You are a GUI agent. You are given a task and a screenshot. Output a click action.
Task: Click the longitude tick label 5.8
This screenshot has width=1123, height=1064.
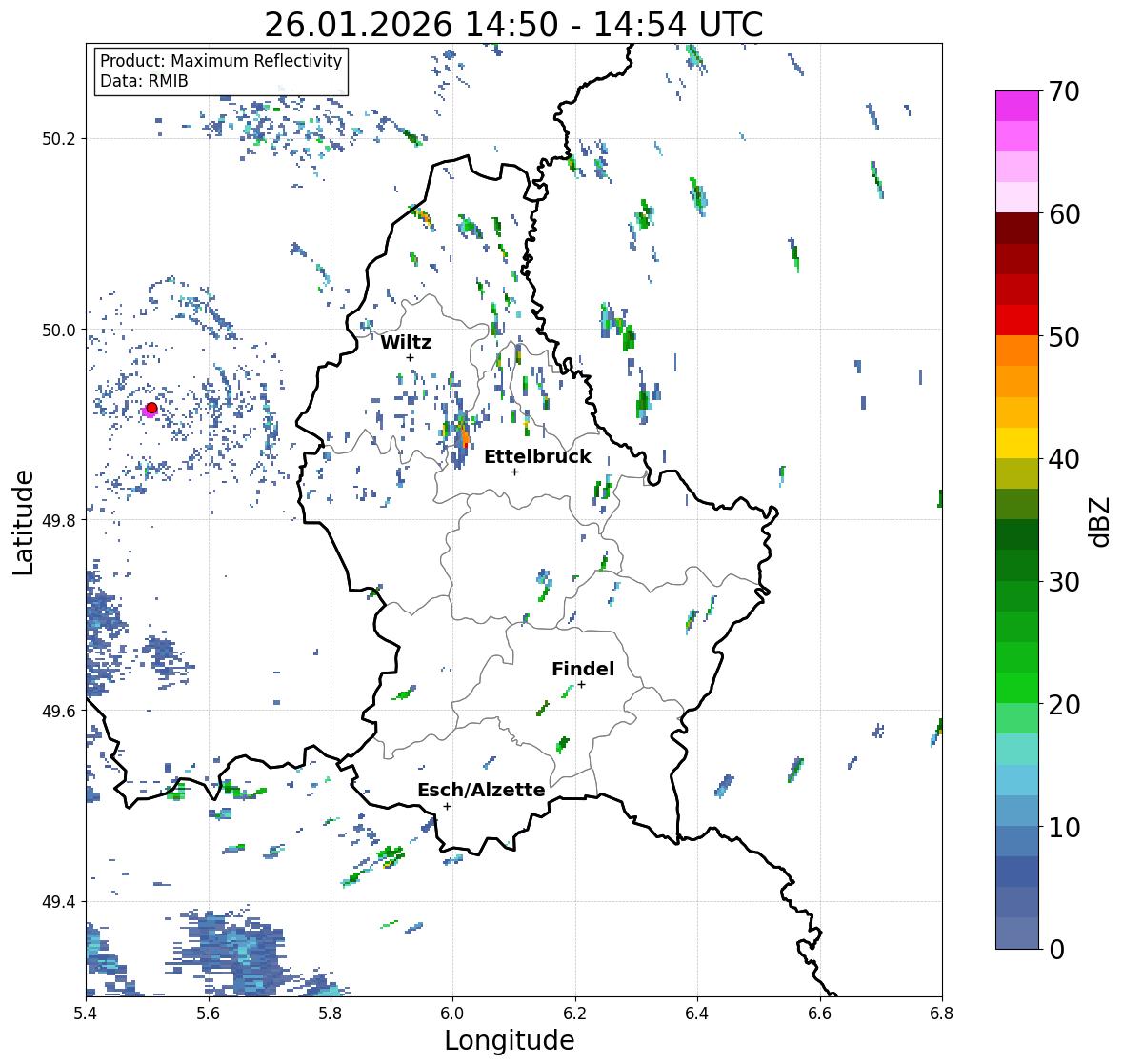click(x=331, y=1014)
